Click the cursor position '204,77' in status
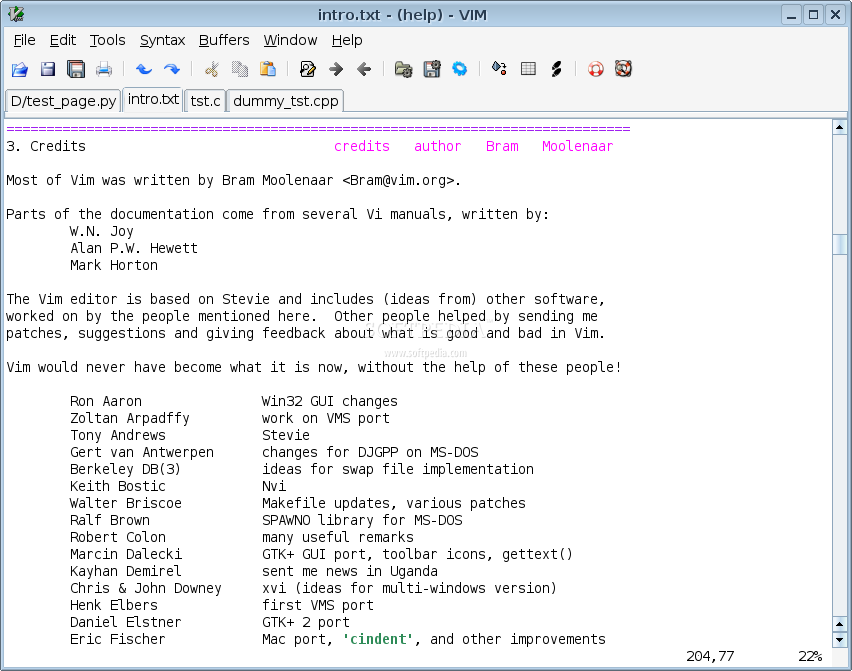852x671 pixels. 710,656
